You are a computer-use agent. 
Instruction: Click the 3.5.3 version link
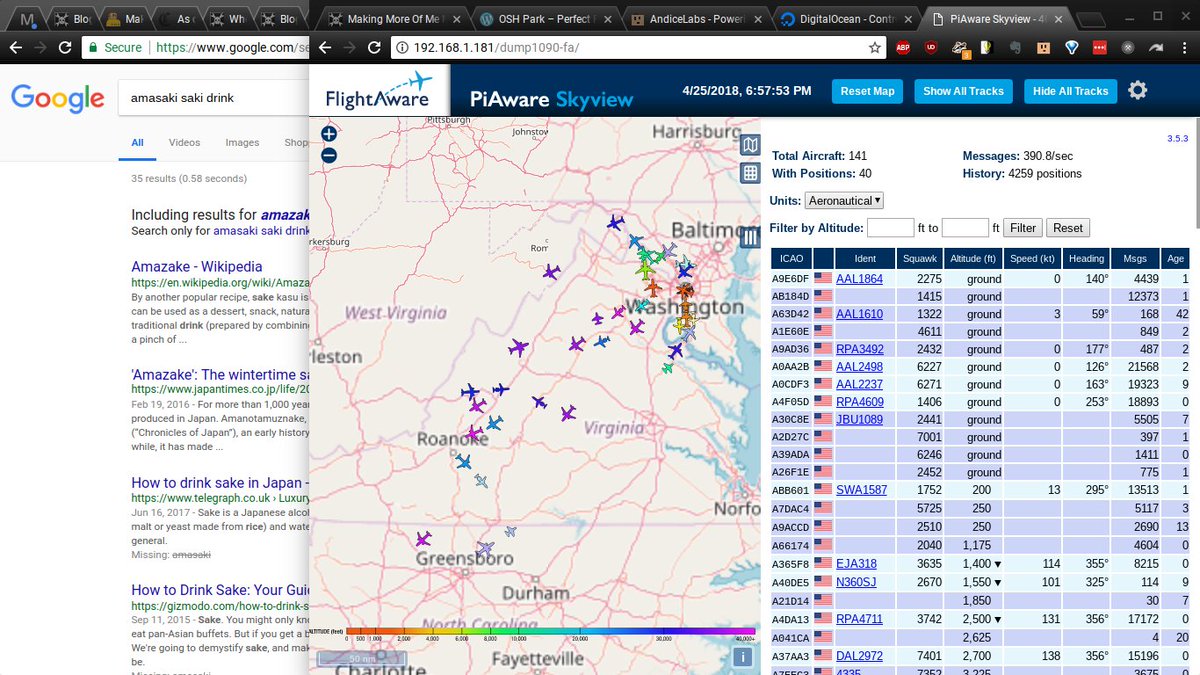coord(1177,139)
